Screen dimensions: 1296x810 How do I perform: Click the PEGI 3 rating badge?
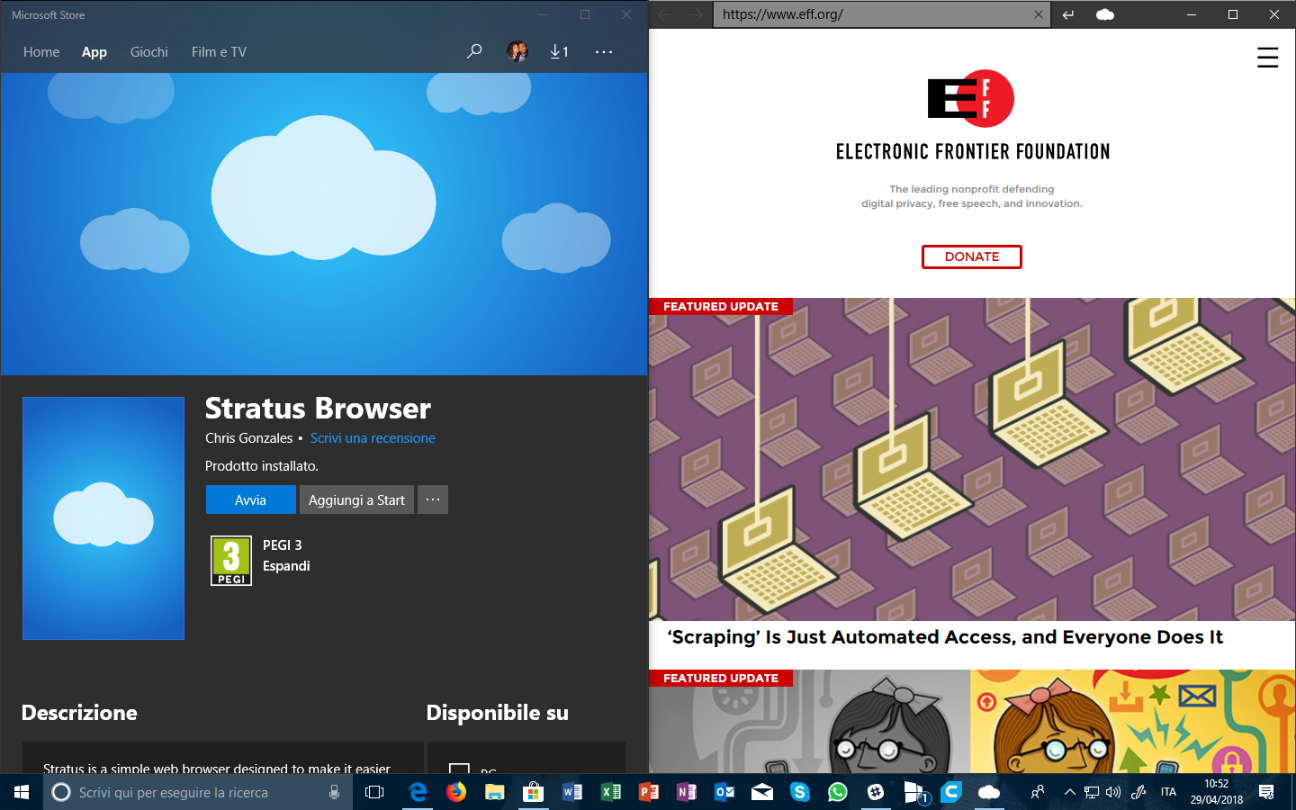pos(231,561)
